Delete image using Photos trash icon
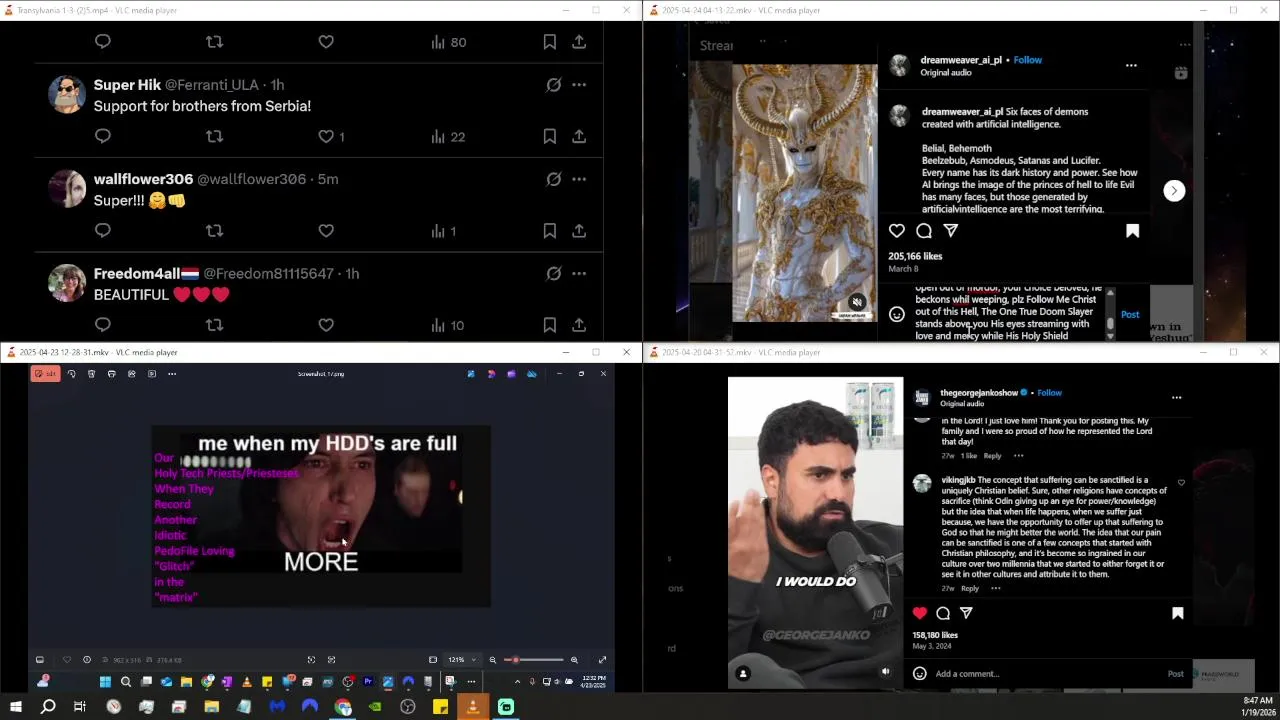 91,374
